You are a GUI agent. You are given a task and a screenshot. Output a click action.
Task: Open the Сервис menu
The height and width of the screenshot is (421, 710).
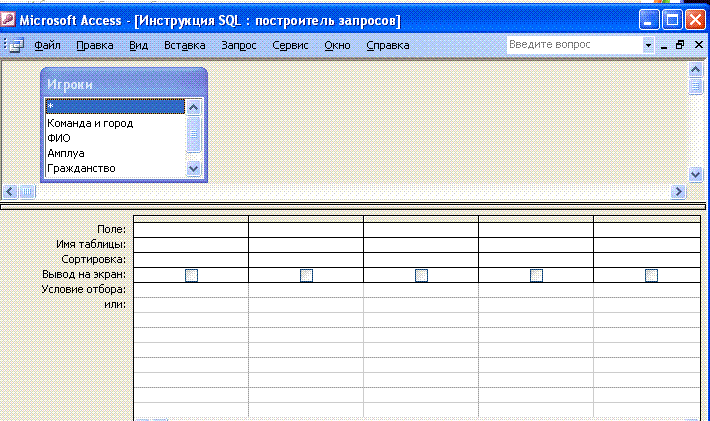tap(290, 45)
